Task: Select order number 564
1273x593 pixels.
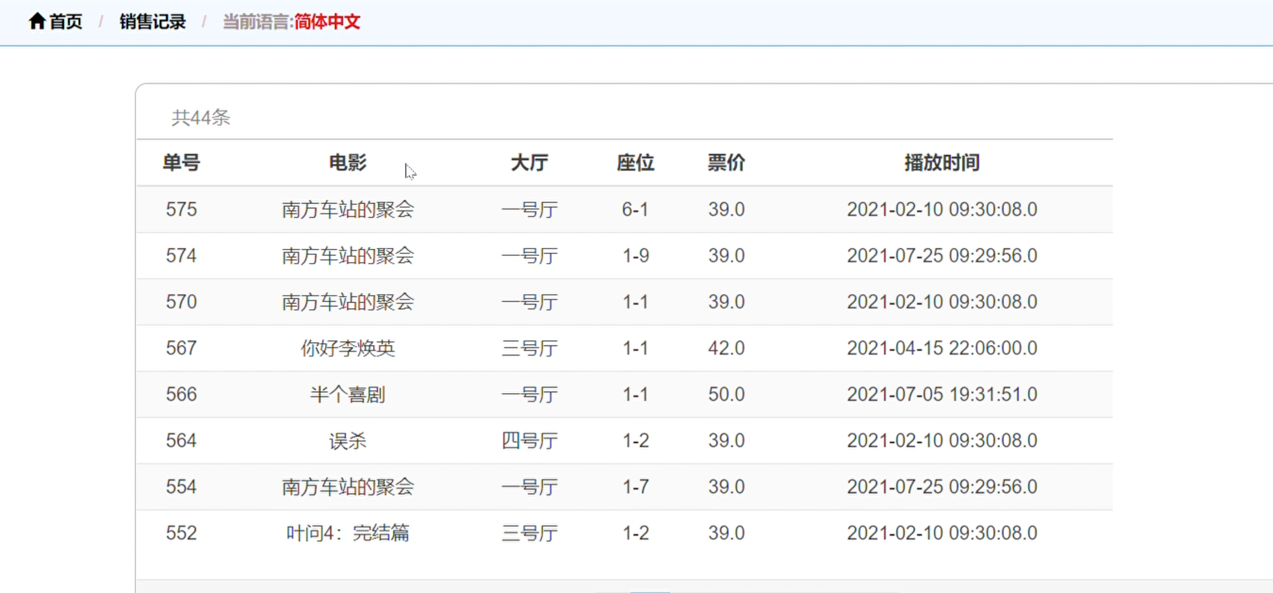Action: 181,441
